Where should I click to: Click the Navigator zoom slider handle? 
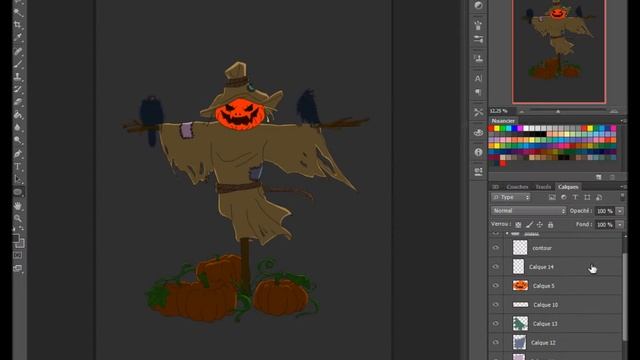coord(558,111)
